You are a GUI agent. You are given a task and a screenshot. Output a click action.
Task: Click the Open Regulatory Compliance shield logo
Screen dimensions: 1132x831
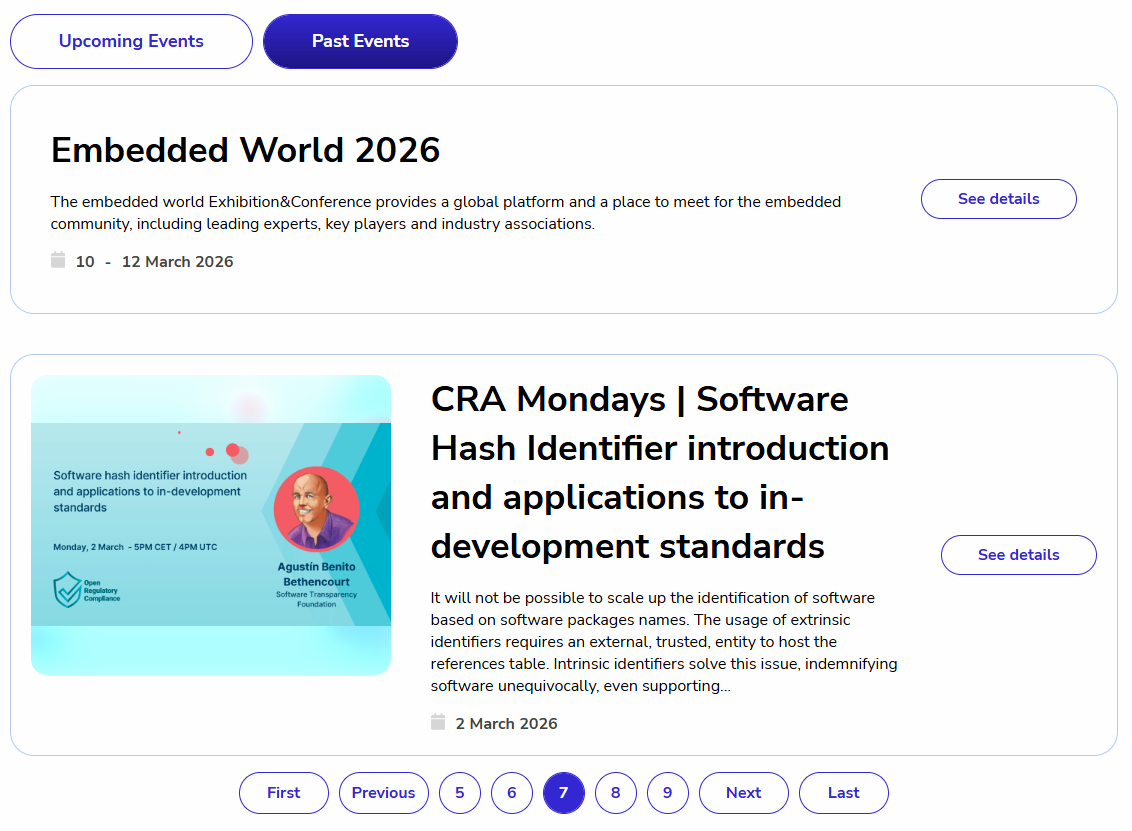tap(67, 590)
